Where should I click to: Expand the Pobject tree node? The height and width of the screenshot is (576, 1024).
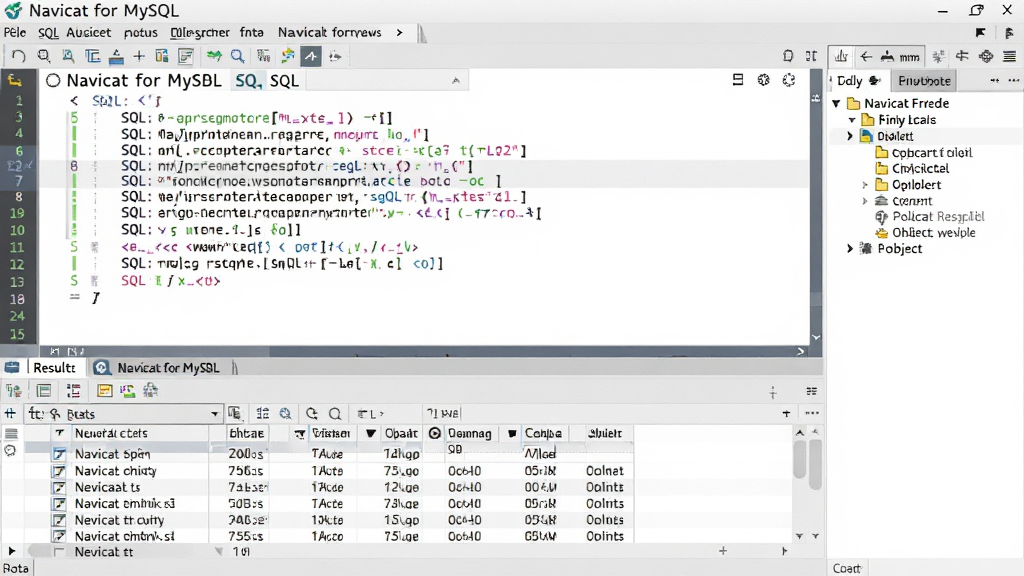[x=850, y=249]
